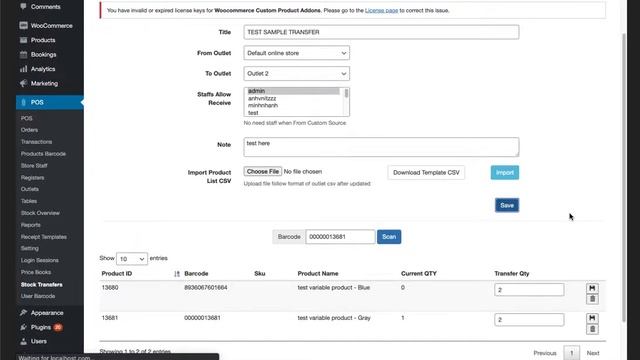Click the Appearance brush icon
The image size is (640, 360).
tap(23, 313)
